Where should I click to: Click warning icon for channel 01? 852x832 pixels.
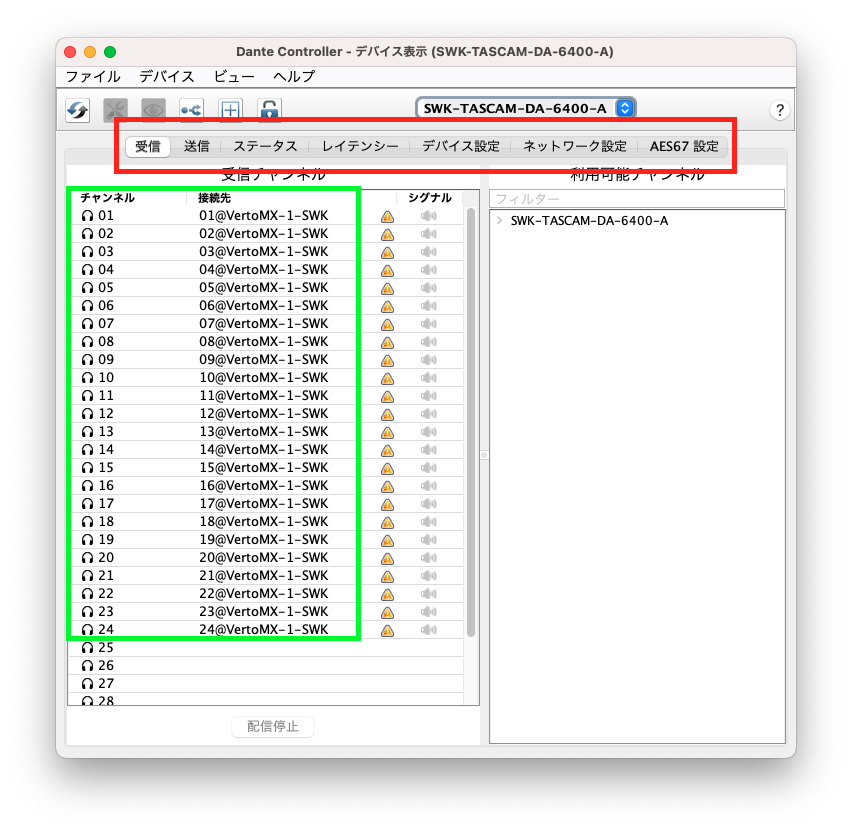[387, 216]
